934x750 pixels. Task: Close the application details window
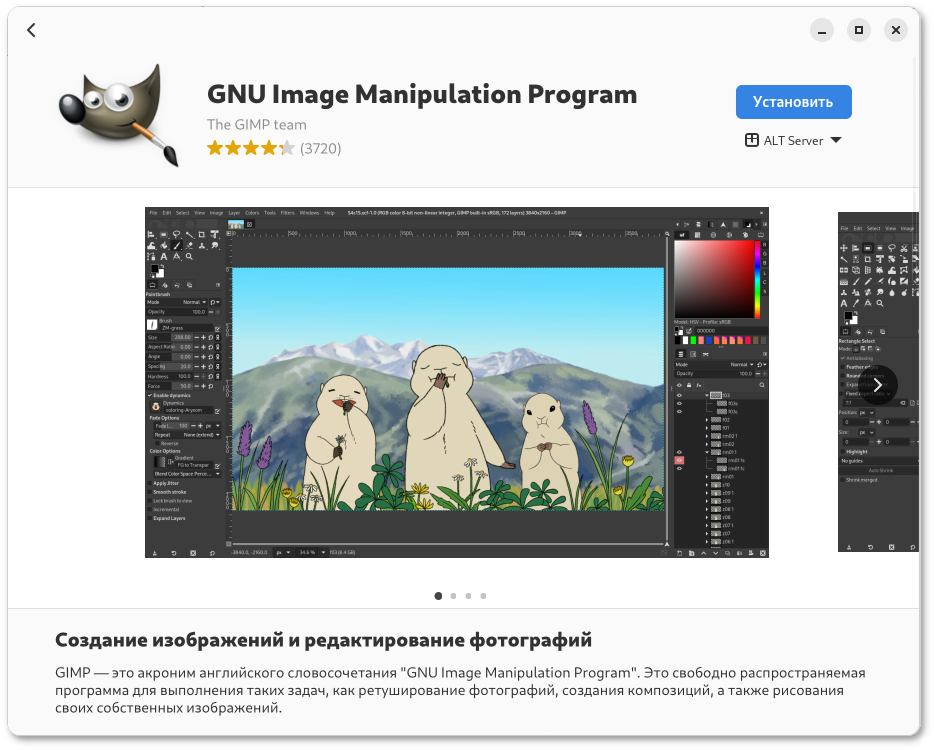[896, 30]
